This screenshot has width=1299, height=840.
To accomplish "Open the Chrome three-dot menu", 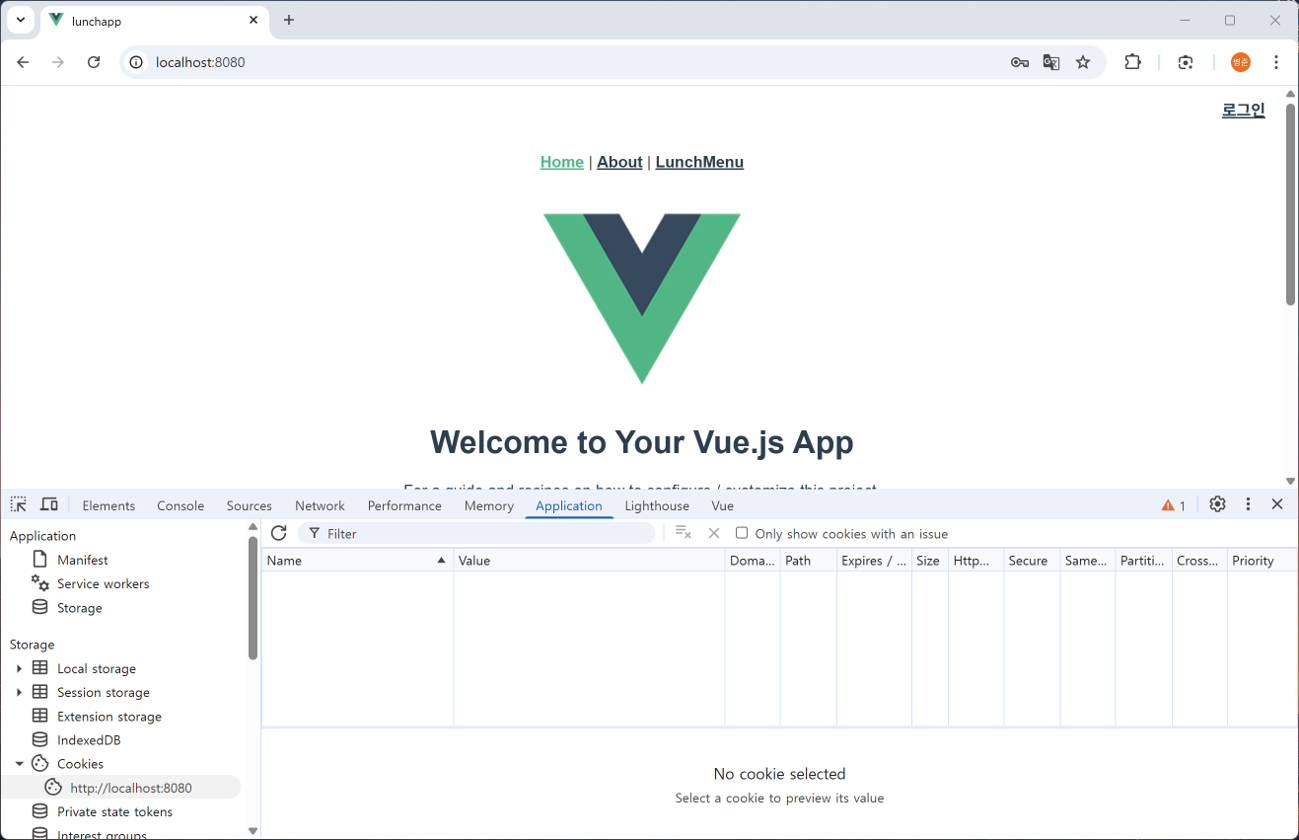I will tap(1276, 62).
